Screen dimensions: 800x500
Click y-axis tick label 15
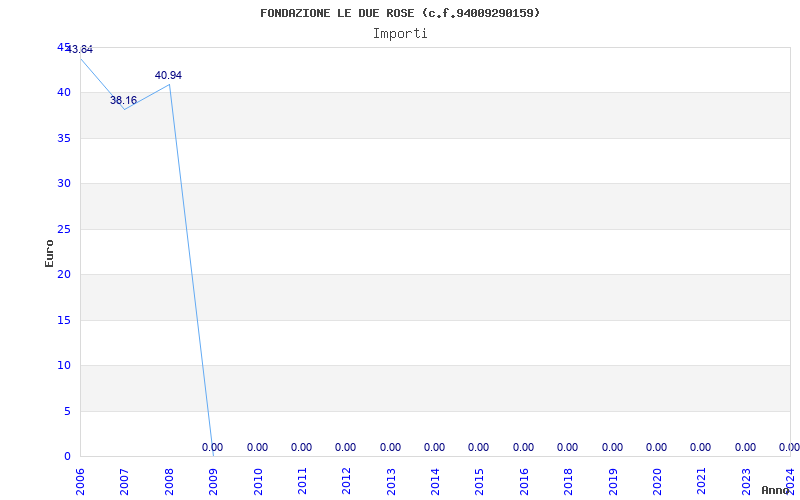click(64, 320)
